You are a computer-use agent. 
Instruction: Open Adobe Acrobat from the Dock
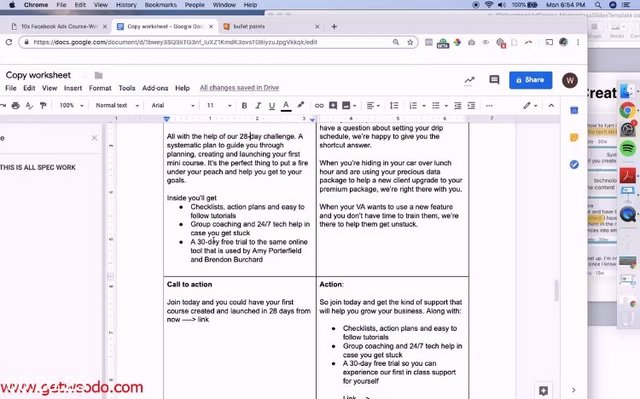point(628,175)
